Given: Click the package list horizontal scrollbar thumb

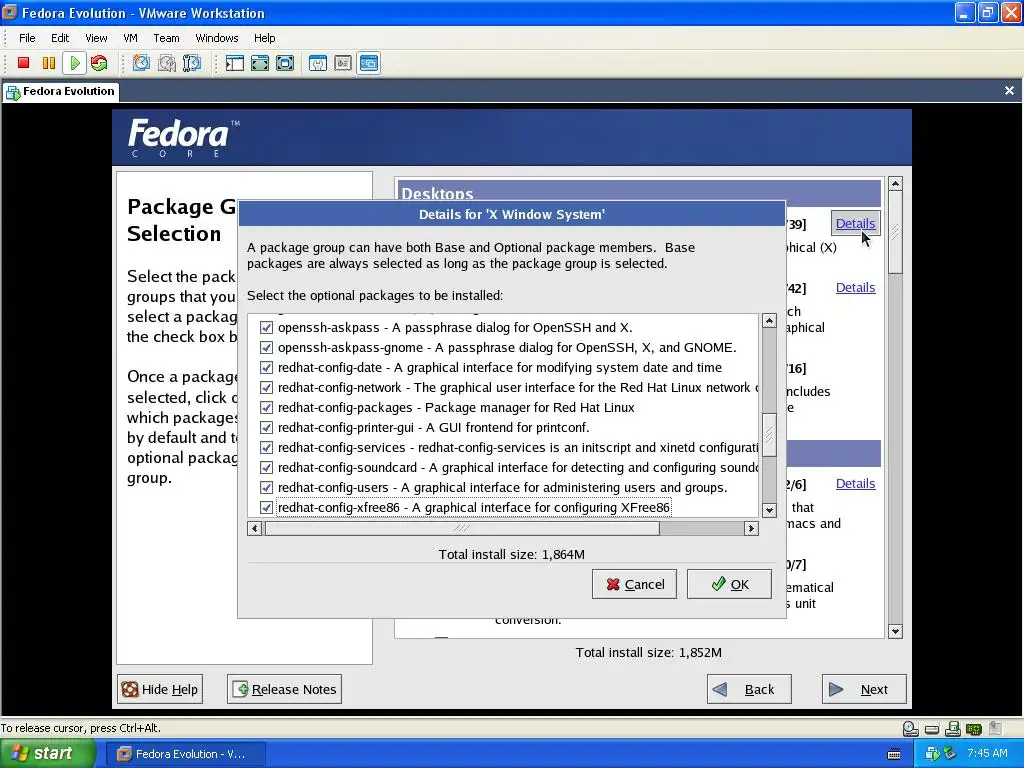Looking at the screenshot, I should pyautogui.click(x=462, y=528).
